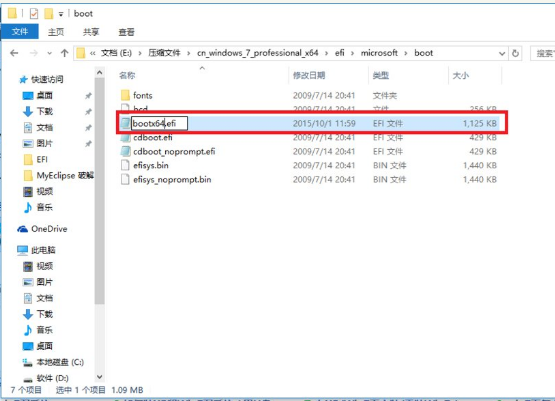Open 下载 under 此电脑
Viewport: 555px width, 401px height.
[45, 314]
